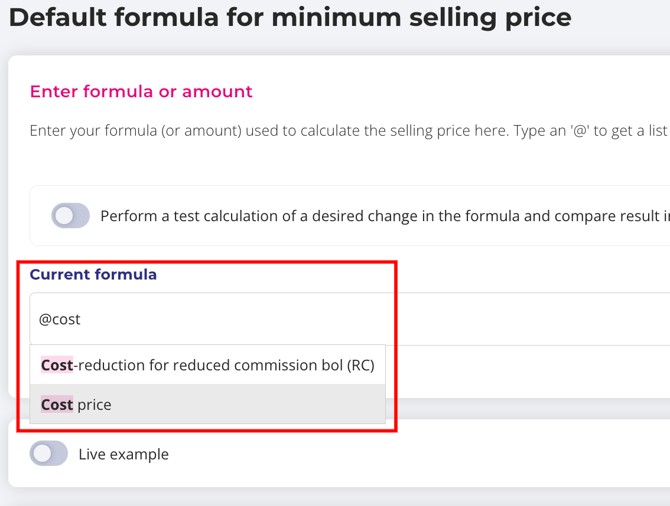
Task: Click the "Current formula" field label
Action: click(93, 274)
